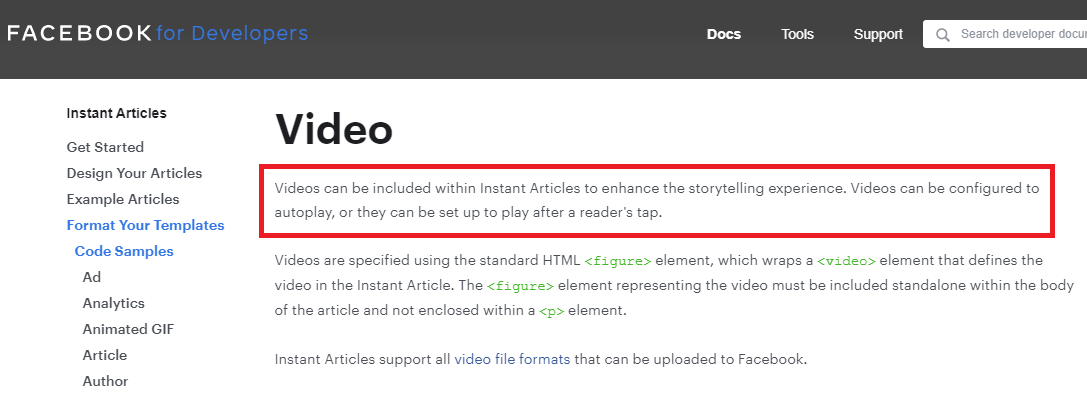Open the Instant Articles section heading
This screenshot has height=400, width=1087.
[116, 113]
